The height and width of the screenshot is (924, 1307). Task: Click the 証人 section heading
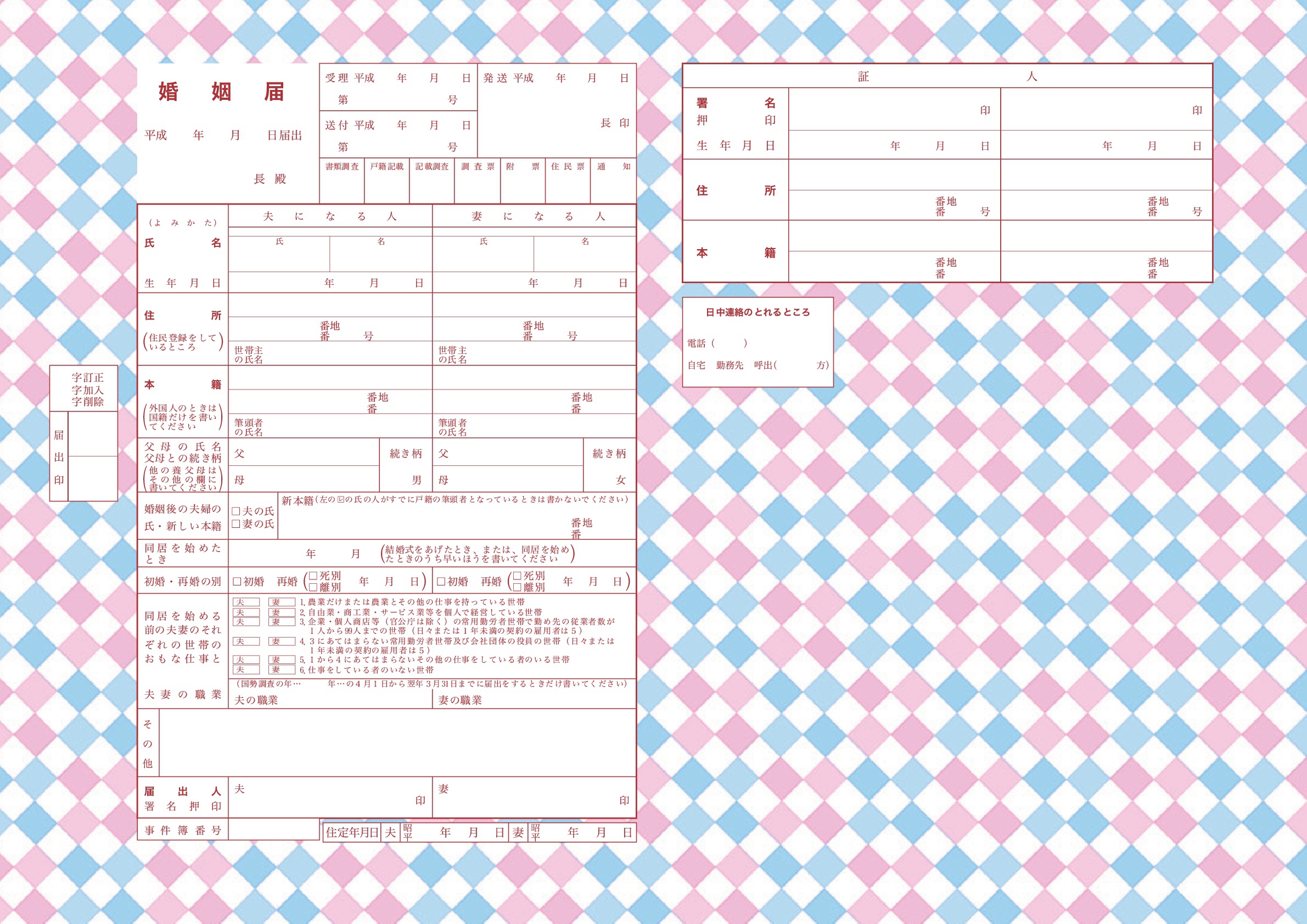coord(947,76)
